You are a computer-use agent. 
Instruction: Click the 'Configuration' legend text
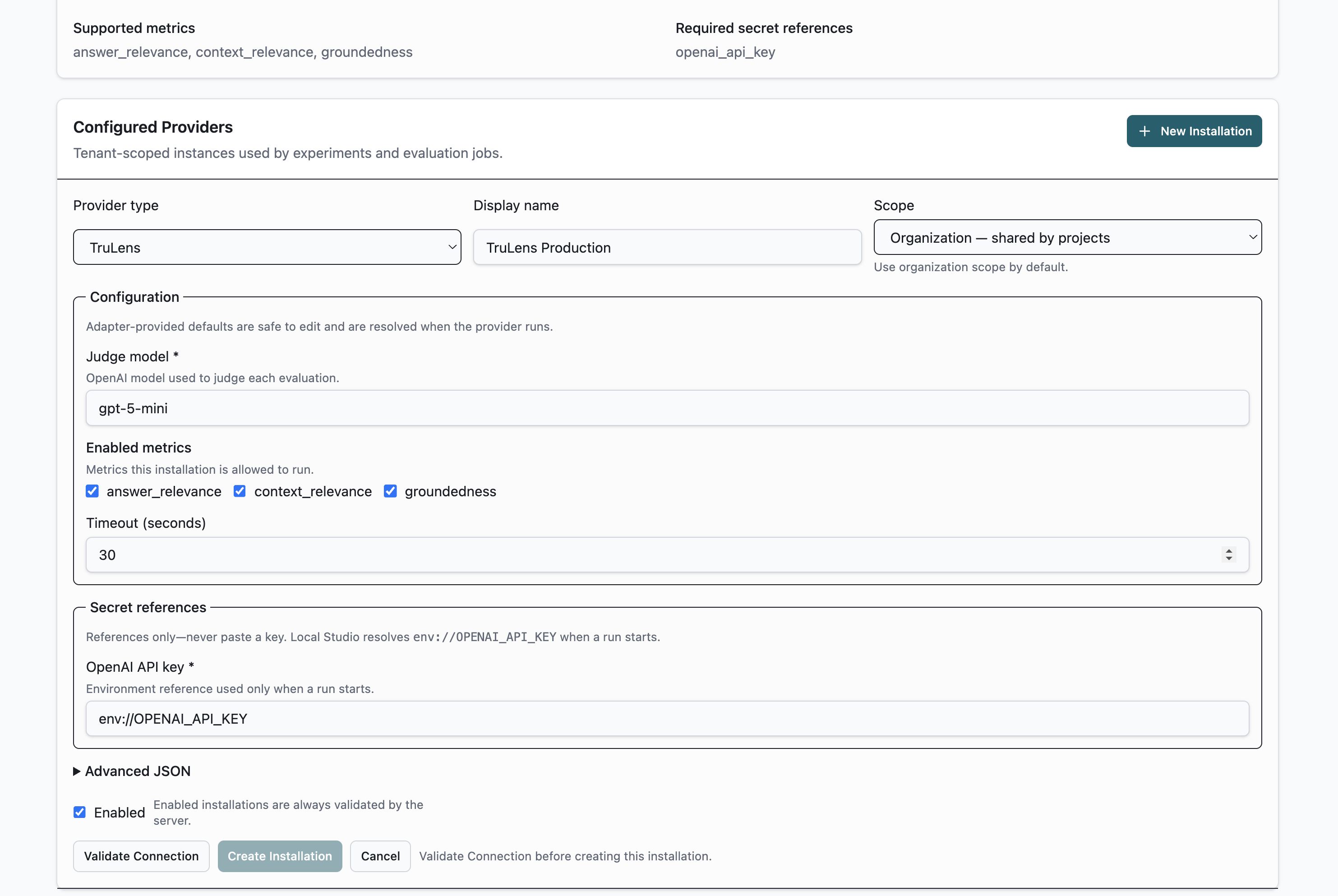click(134, 296)
